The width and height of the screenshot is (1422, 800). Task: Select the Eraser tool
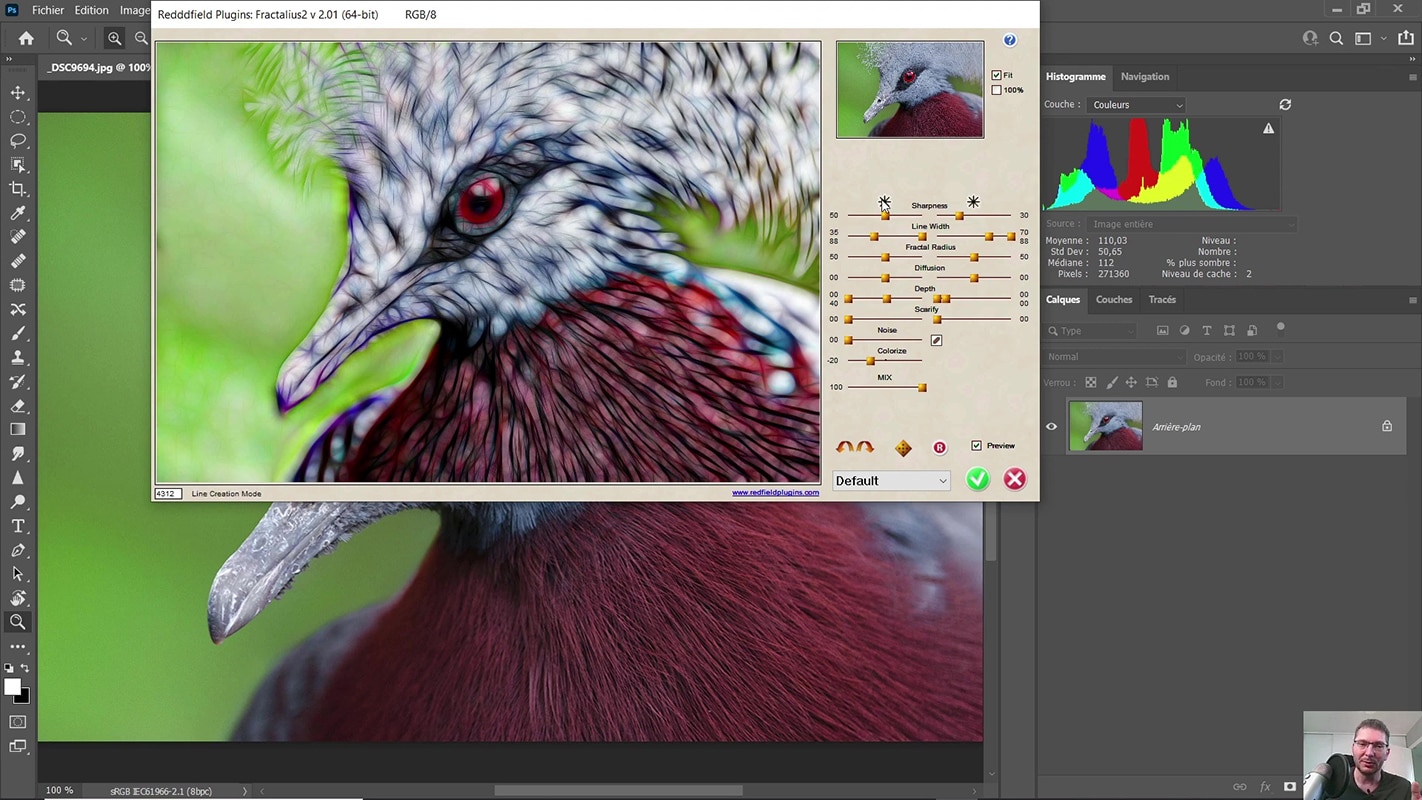[18, 406]
